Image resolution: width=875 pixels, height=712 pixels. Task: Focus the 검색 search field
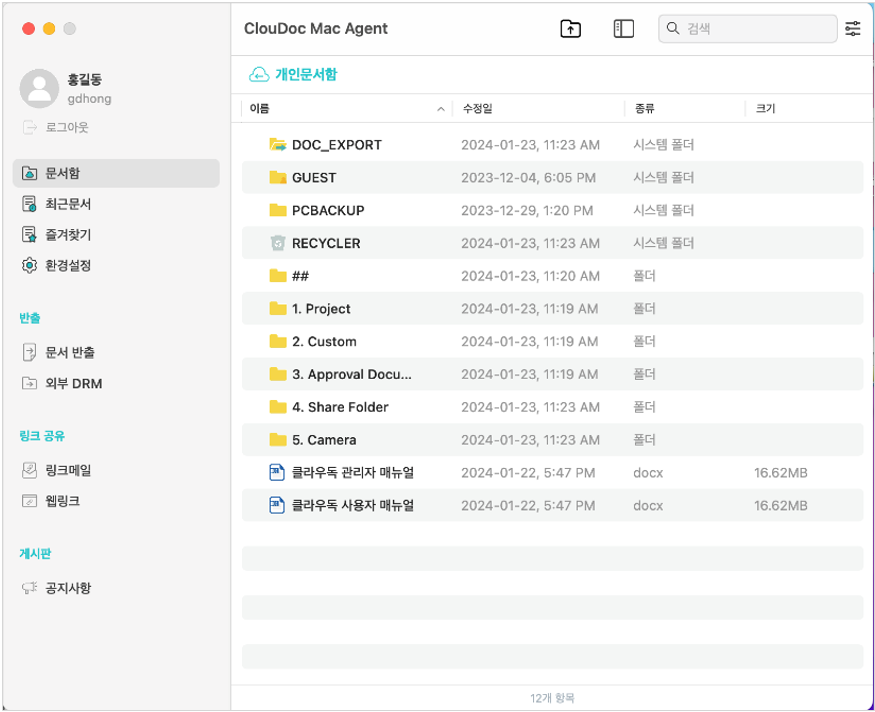(x=748, y=28)
